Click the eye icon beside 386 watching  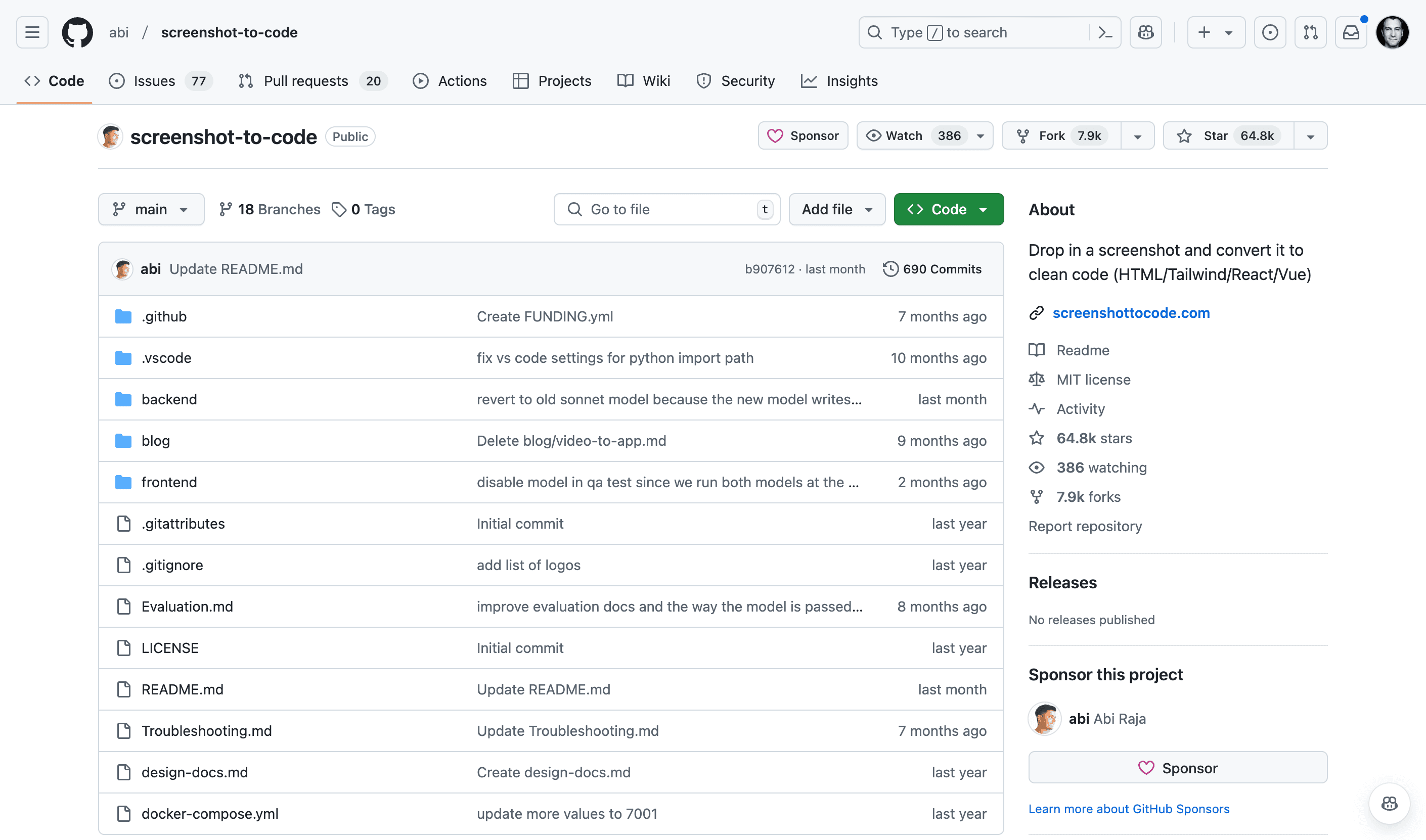click(1036, 468)
